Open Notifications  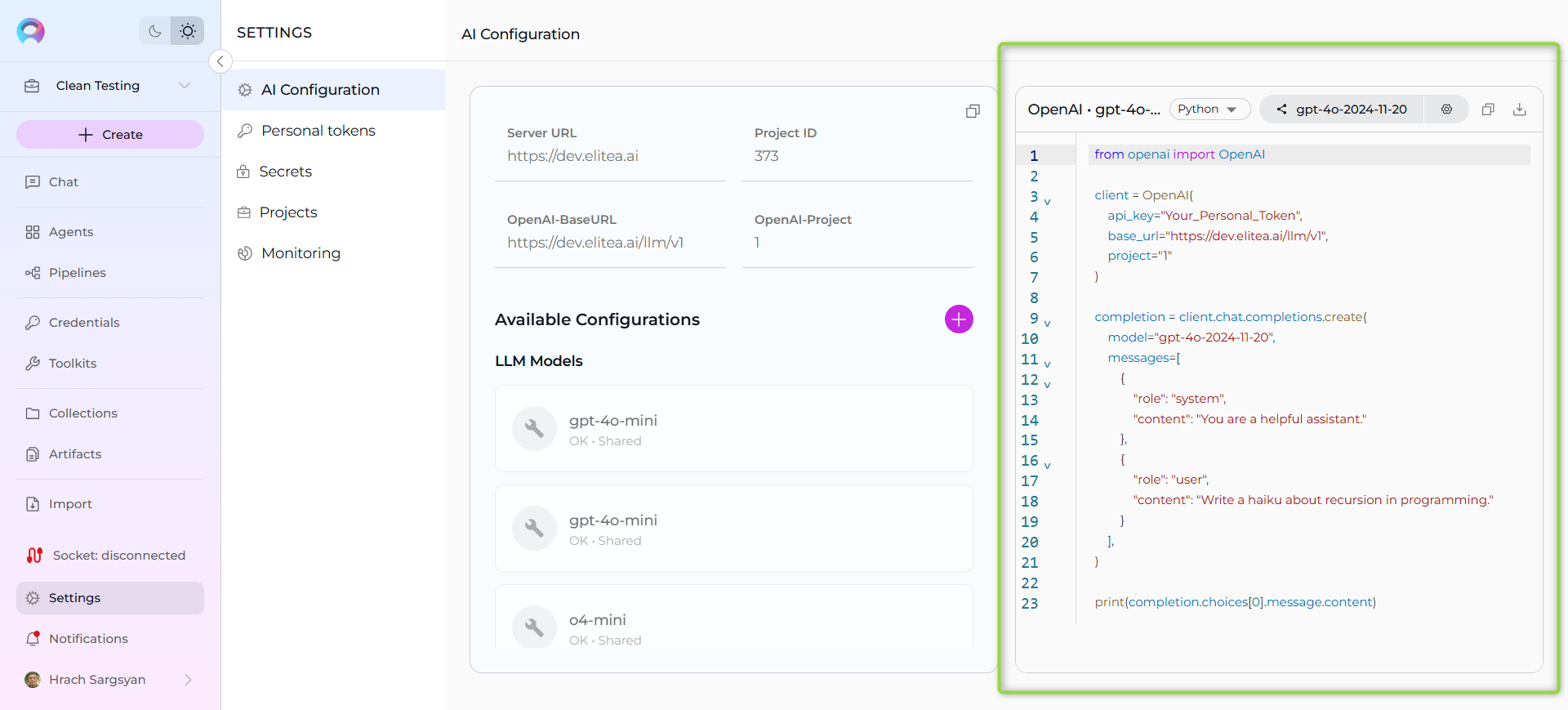tap(110, 639)
